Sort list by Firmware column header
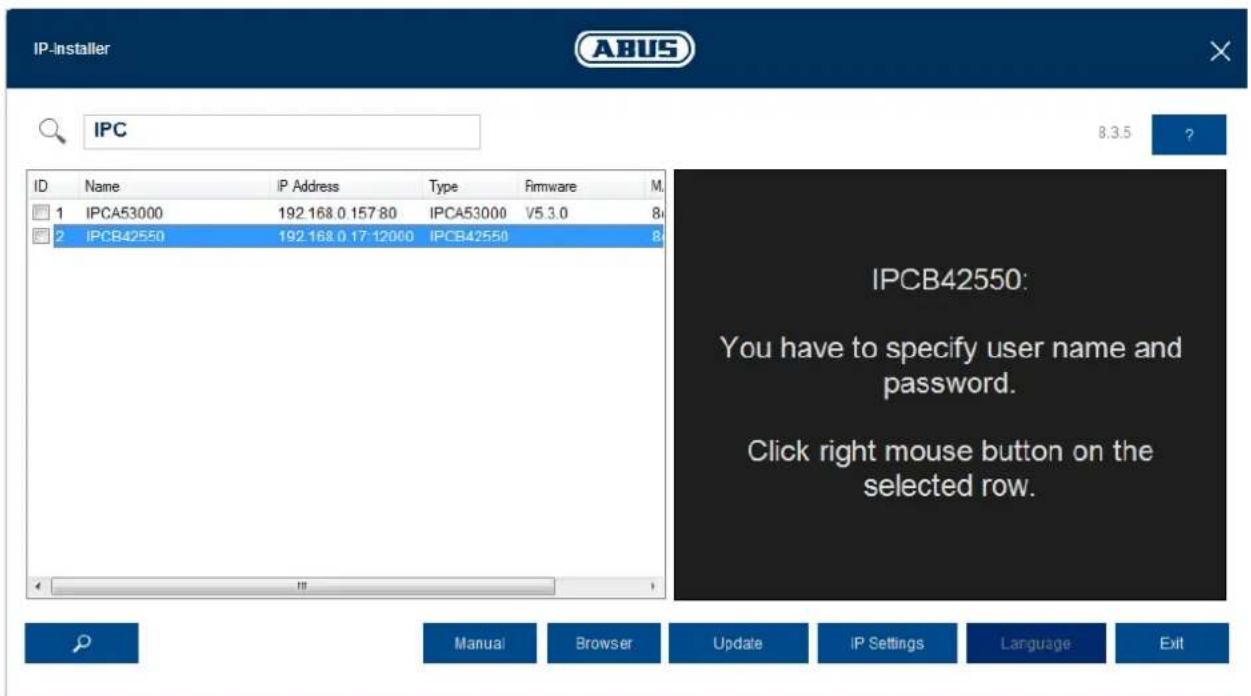 pyautogui.click(x=550, y=186)
